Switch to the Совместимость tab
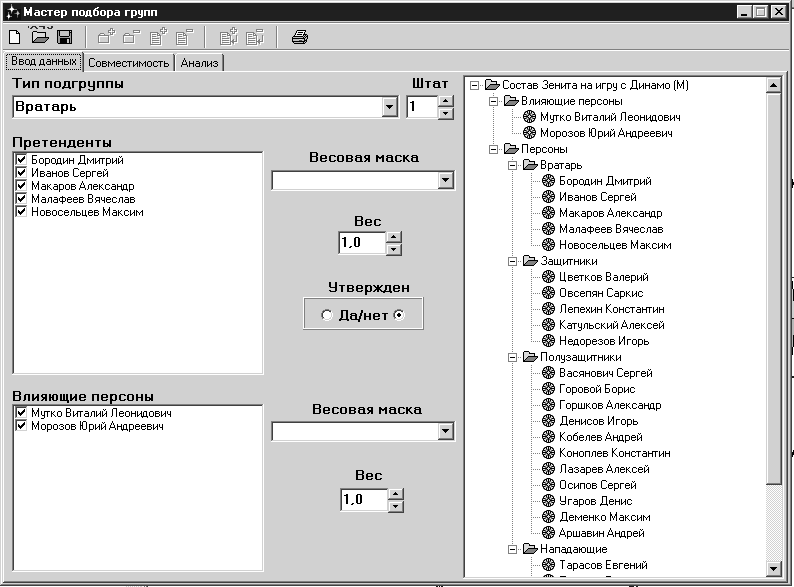794x587 pixels. [129, 63]
